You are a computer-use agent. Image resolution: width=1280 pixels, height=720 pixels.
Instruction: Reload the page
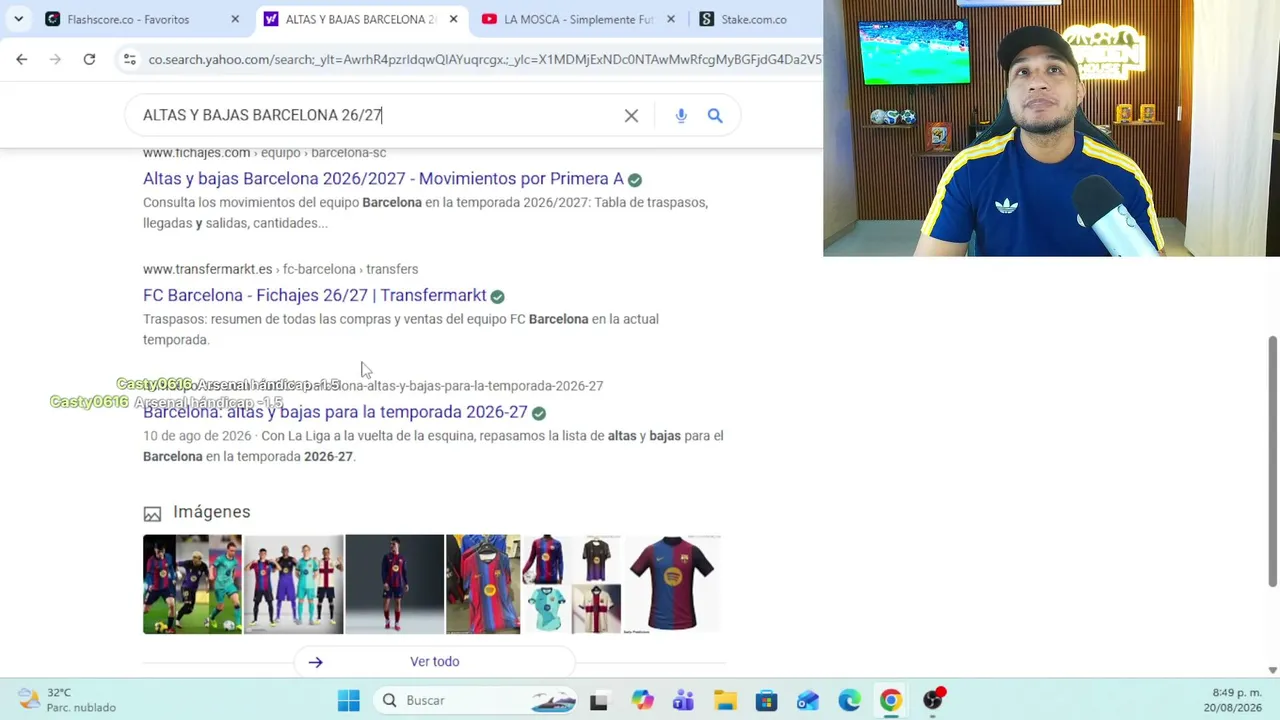point(89,59)
